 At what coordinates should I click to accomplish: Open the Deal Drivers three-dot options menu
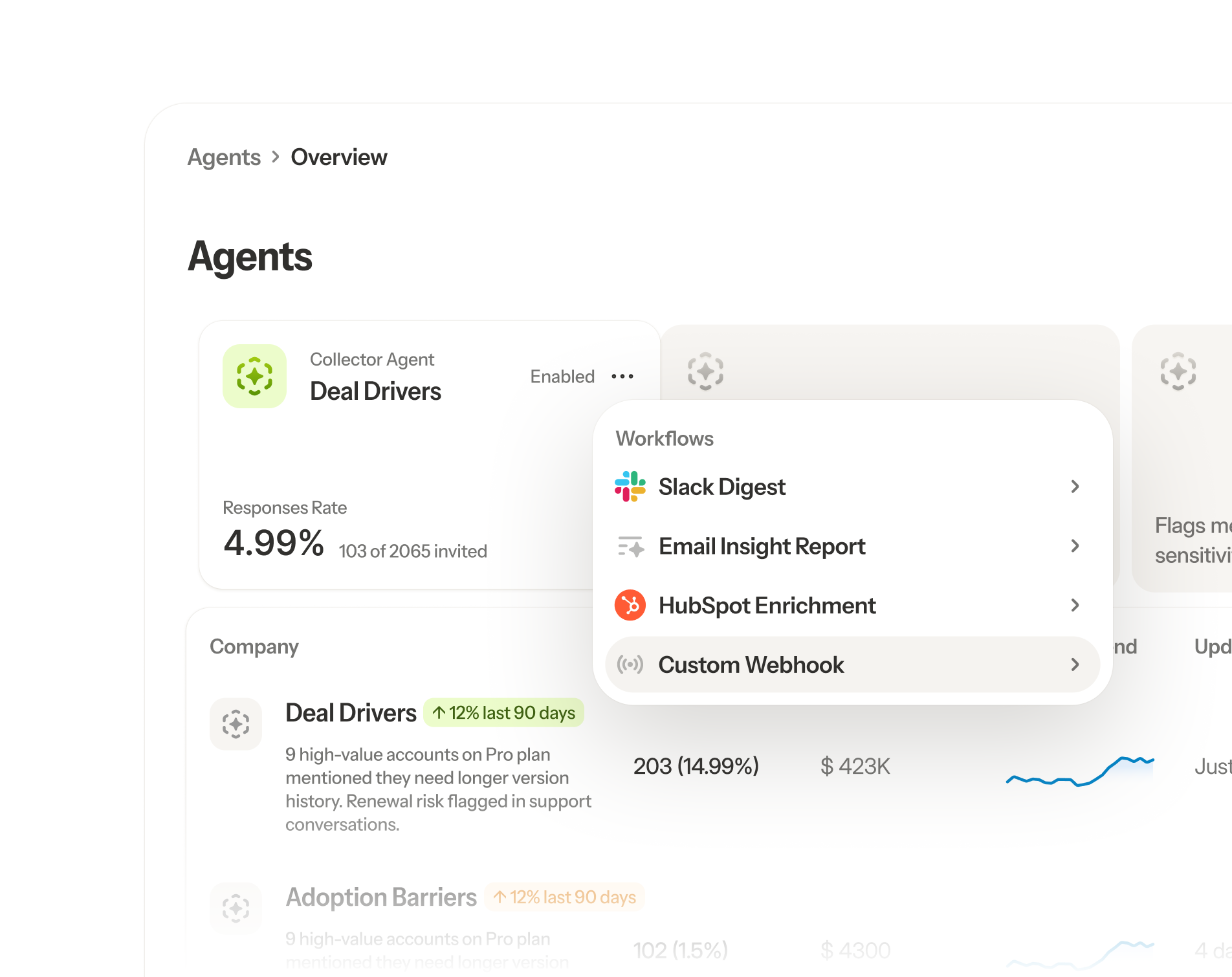point(622,377)
